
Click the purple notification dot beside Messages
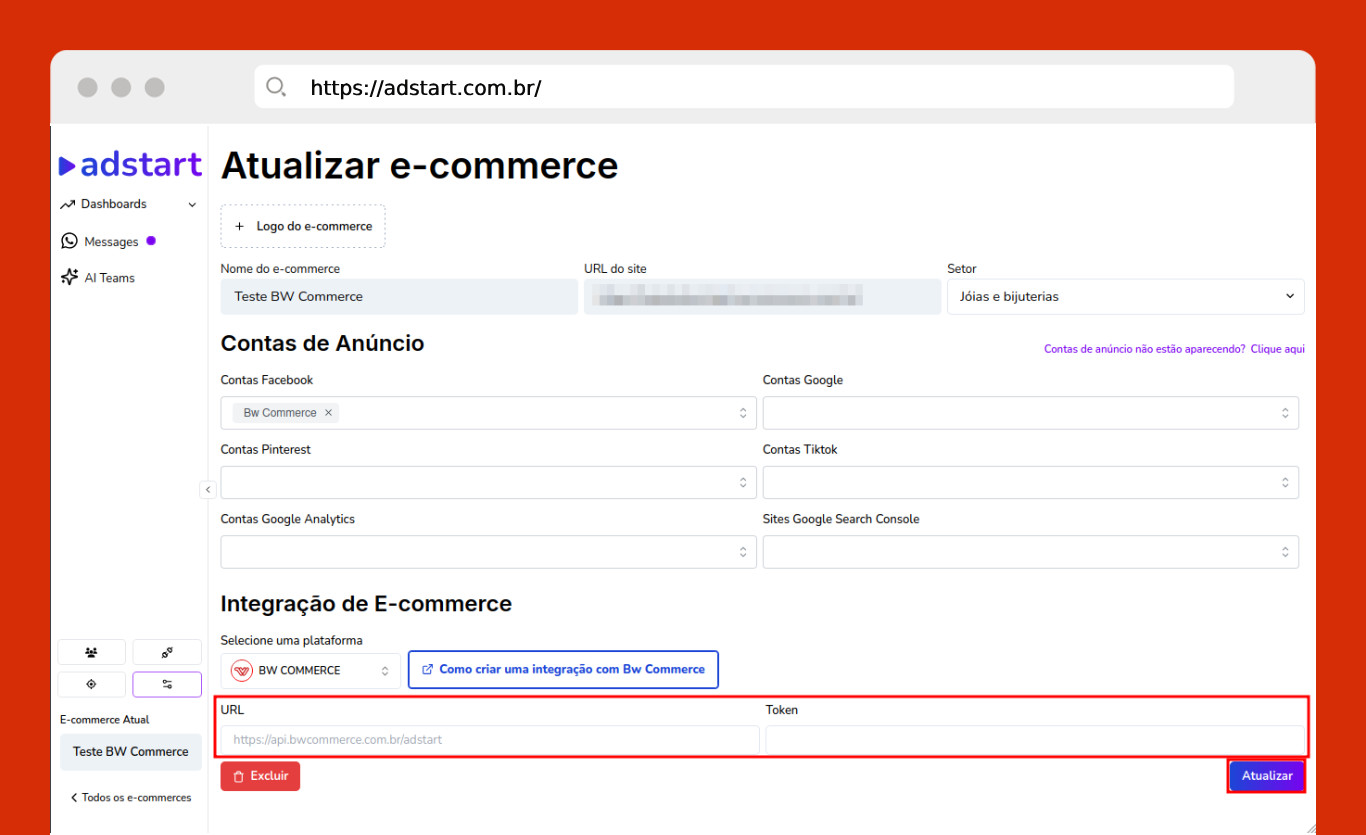[x=151, y=240]
